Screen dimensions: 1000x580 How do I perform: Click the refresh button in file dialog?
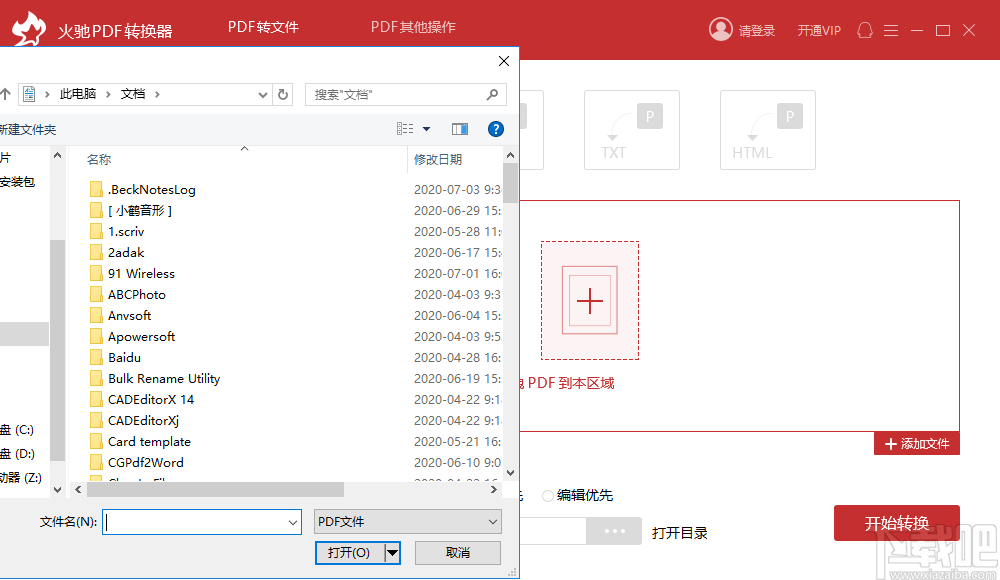(283, 94)
